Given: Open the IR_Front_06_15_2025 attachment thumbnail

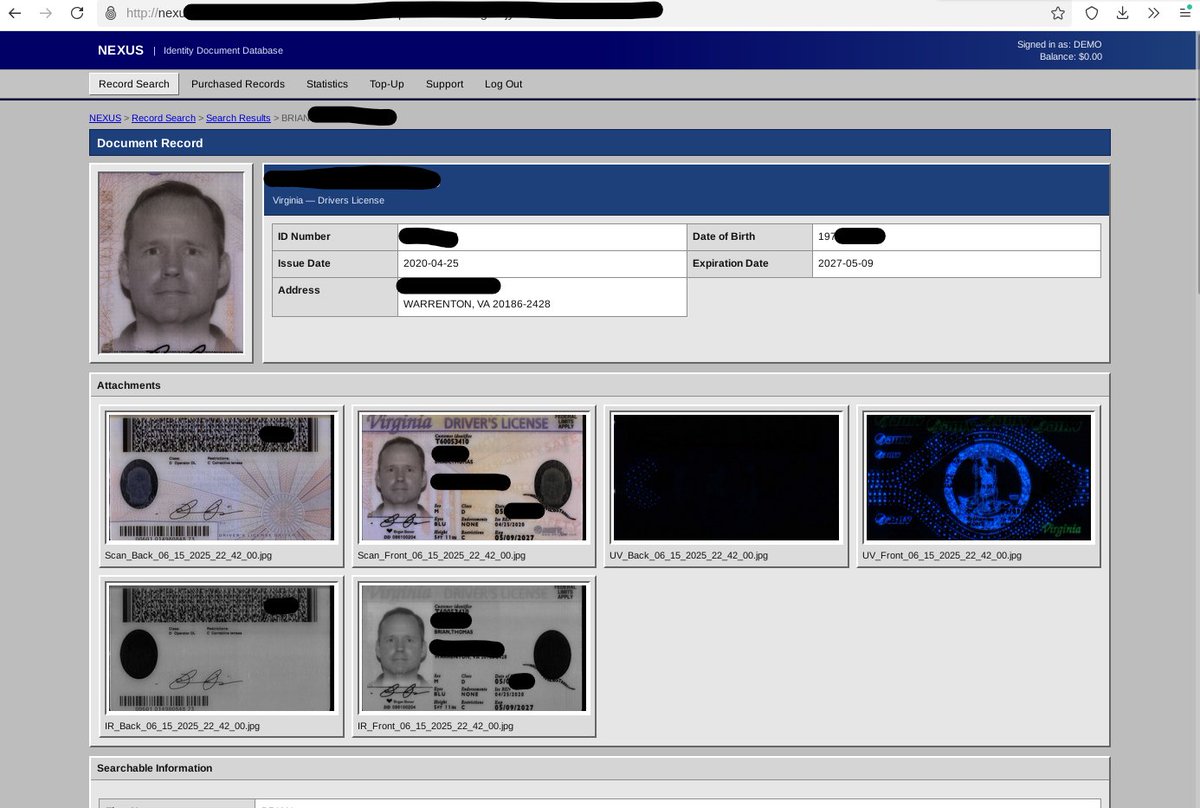Looking at the screenshot, I should click(x=474, y=648).
